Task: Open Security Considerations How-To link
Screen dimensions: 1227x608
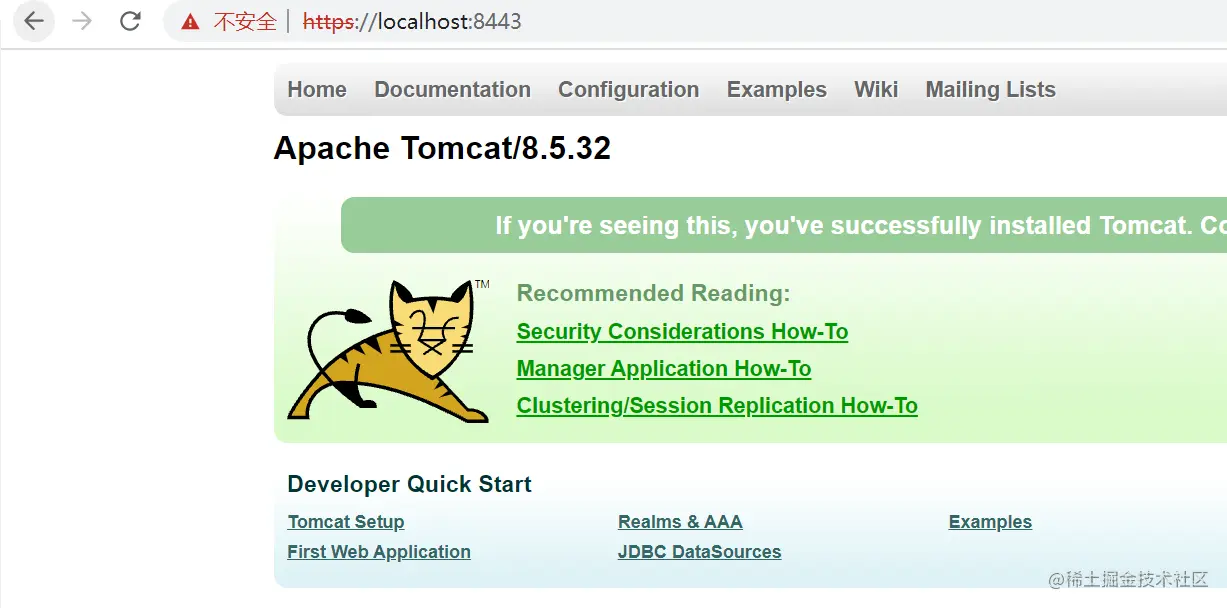Action: click(x=682, y=332)
